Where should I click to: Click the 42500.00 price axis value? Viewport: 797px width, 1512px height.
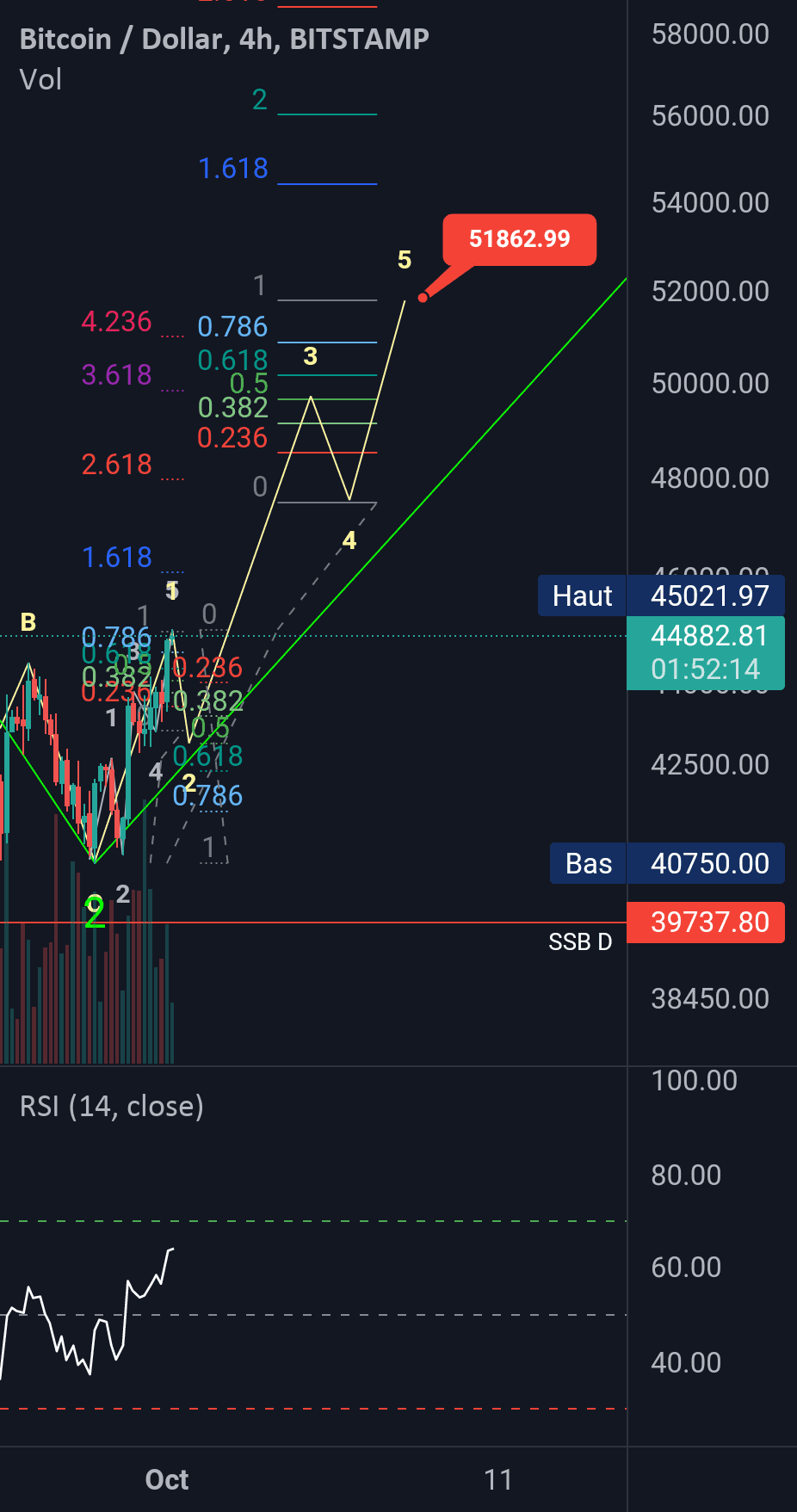click(710, 764)
